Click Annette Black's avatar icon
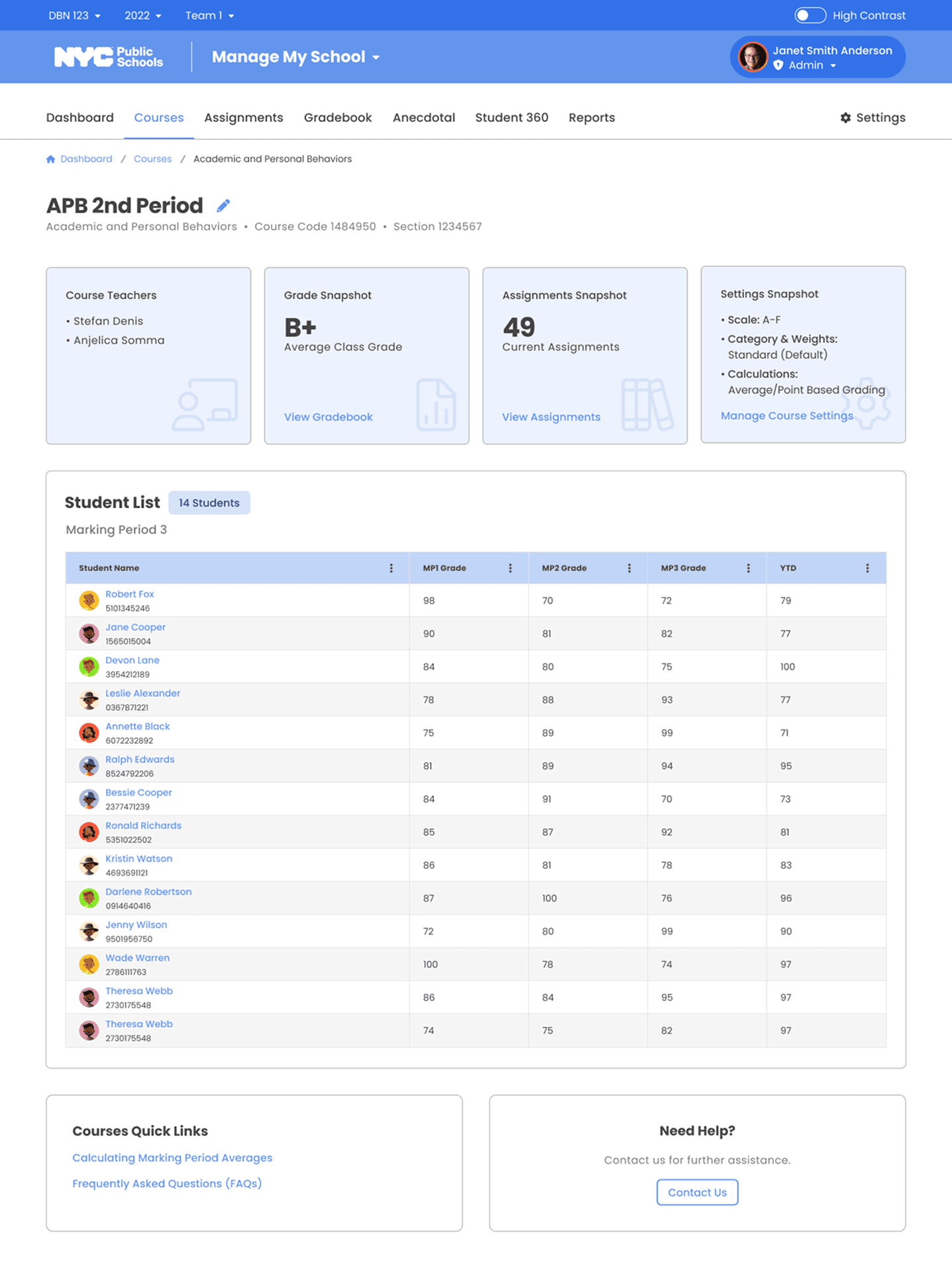 89,733
